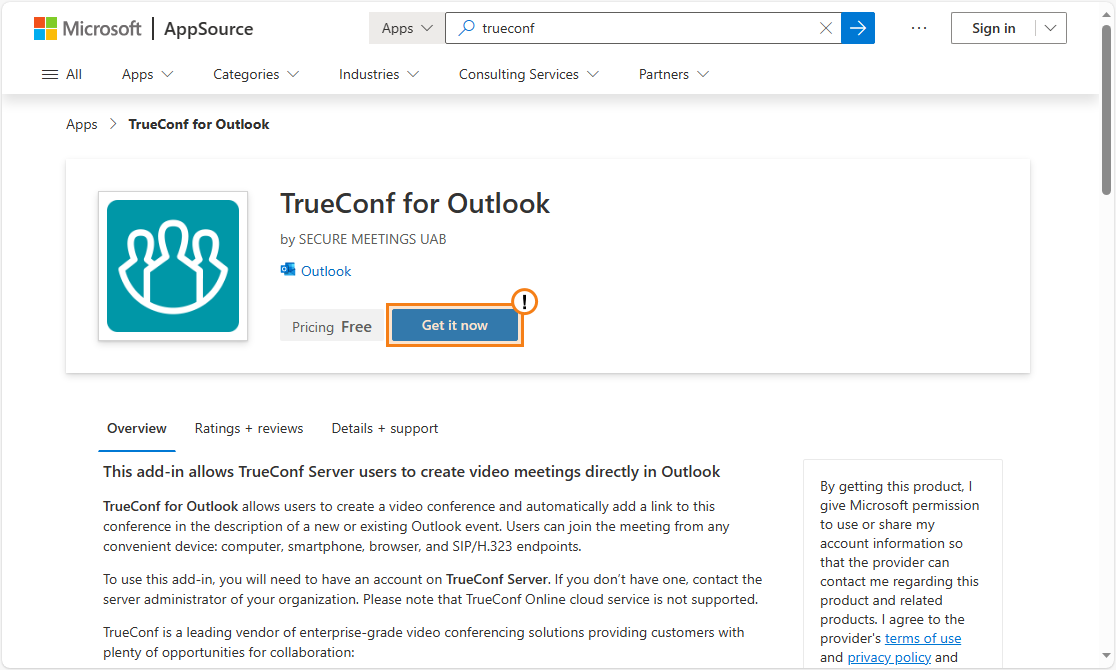Click the orange exclamation warning badge
Viewport: 1116px width, 670px height.
pyautogui.click(x=525, y=302)
